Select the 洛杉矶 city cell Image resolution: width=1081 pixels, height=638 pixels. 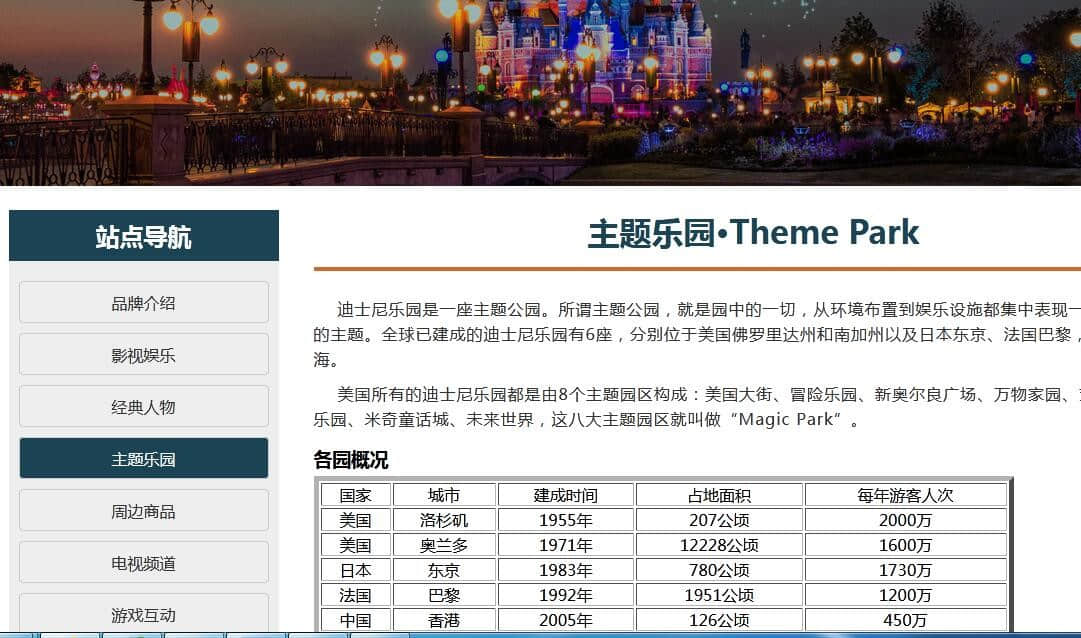click(x=444, y=520)
